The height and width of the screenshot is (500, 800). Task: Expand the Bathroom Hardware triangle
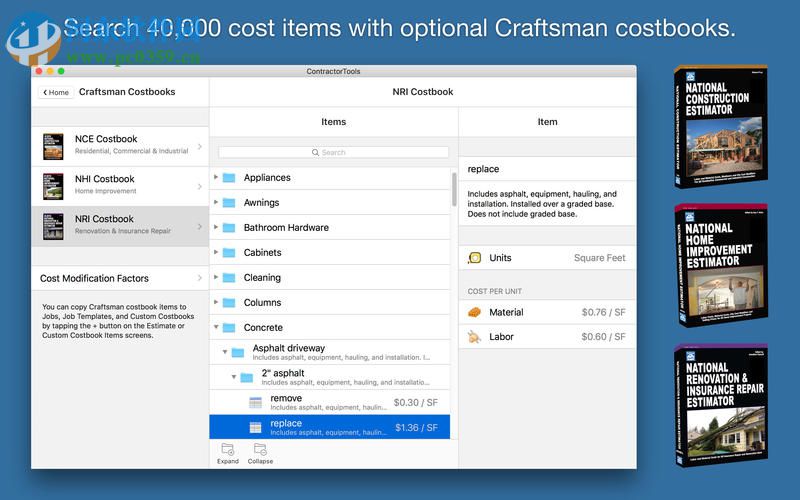(x=216, y=227)
